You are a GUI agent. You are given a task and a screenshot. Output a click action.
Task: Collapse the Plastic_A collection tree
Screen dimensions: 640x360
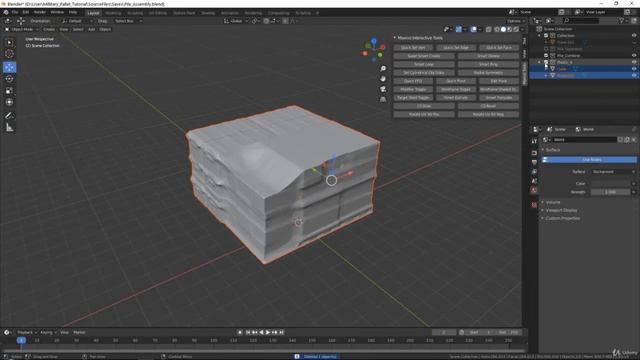[x=540, y=62]
